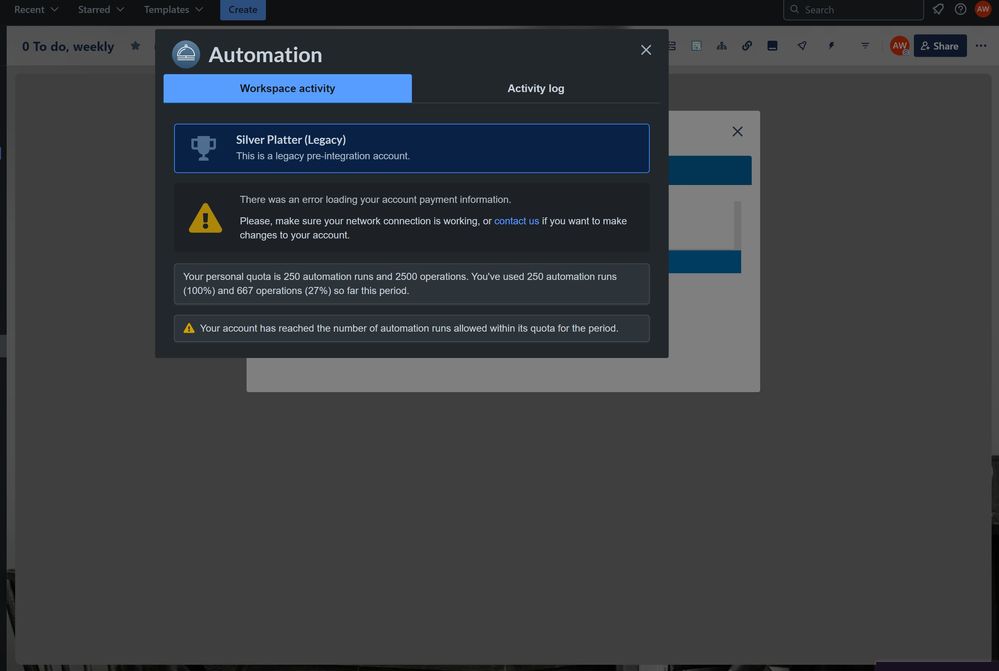Select the Workspace activity tab
The image size is (999, 671).
[x=287, y=88]
